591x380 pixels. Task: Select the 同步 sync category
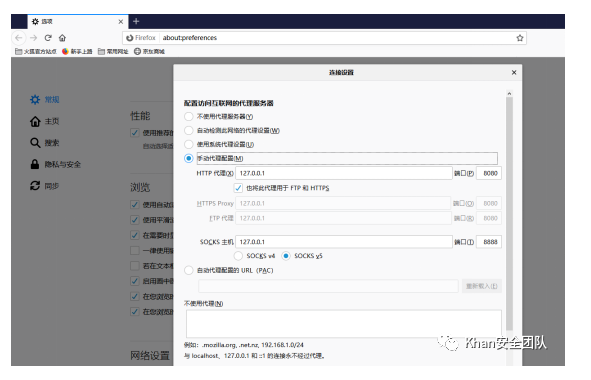[x=44, y=186]
